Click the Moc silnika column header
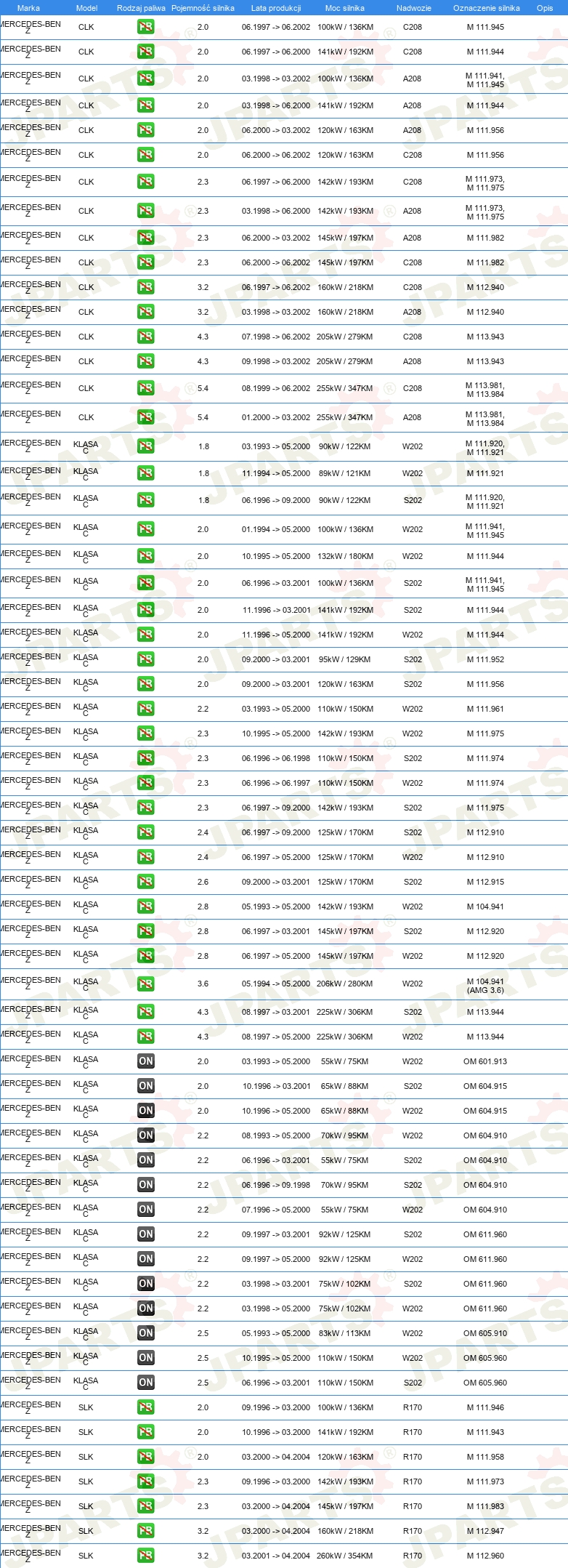This screenshot has width=568, height=1568. 345,8
